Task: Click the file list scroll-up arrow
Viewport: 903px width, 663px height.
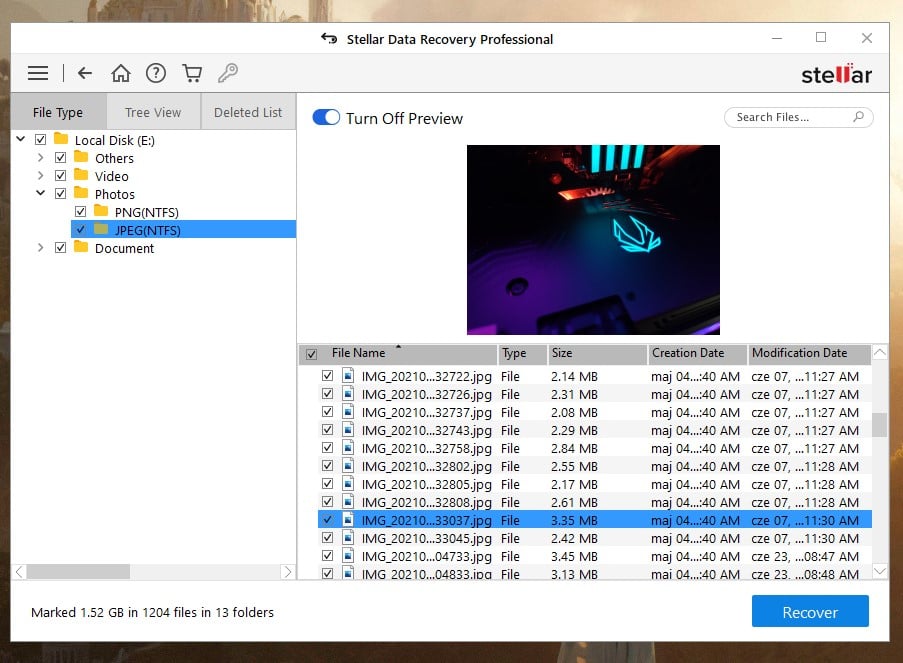Action: [x=880, y=351]
